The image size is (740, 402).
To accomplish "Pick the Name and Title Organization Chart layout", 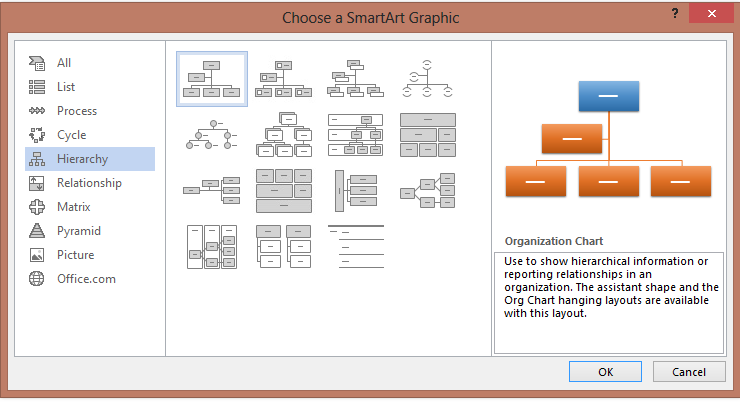I will [355, 78].
